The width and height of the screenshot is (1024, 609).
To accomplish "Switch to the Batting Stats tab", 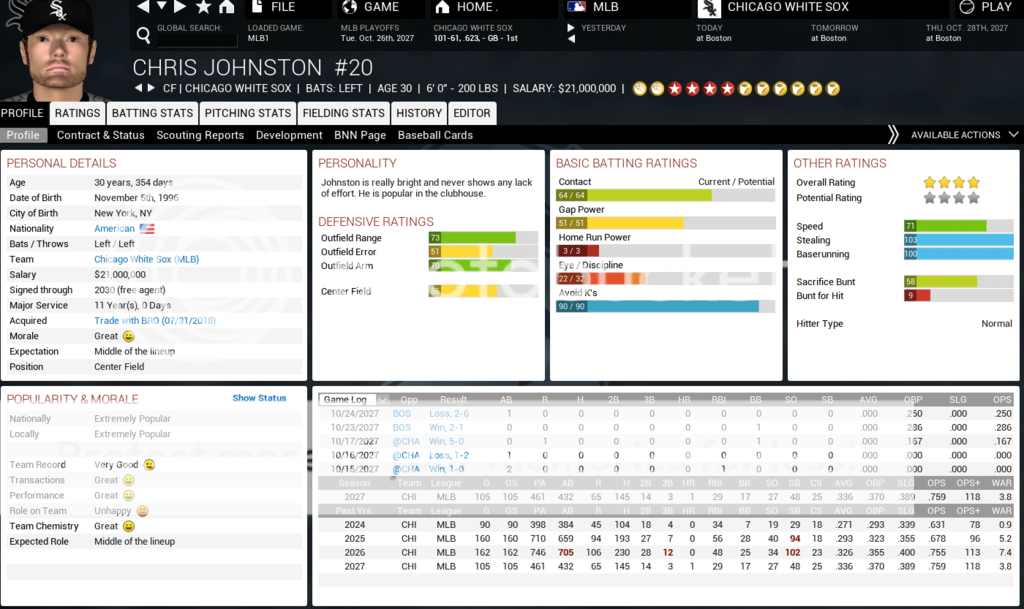I will pos(152,113).
